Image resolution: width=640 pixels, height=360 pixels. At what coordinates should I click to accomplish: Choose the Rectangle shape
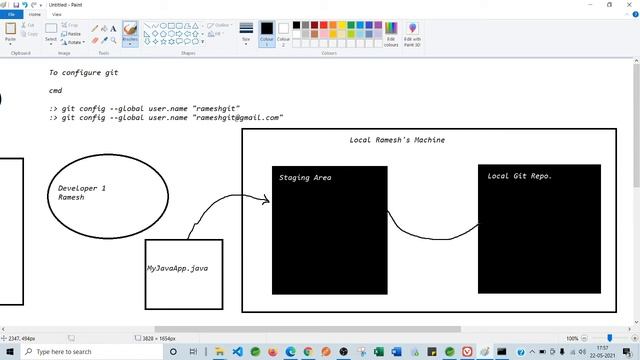(x=171, y=26)
